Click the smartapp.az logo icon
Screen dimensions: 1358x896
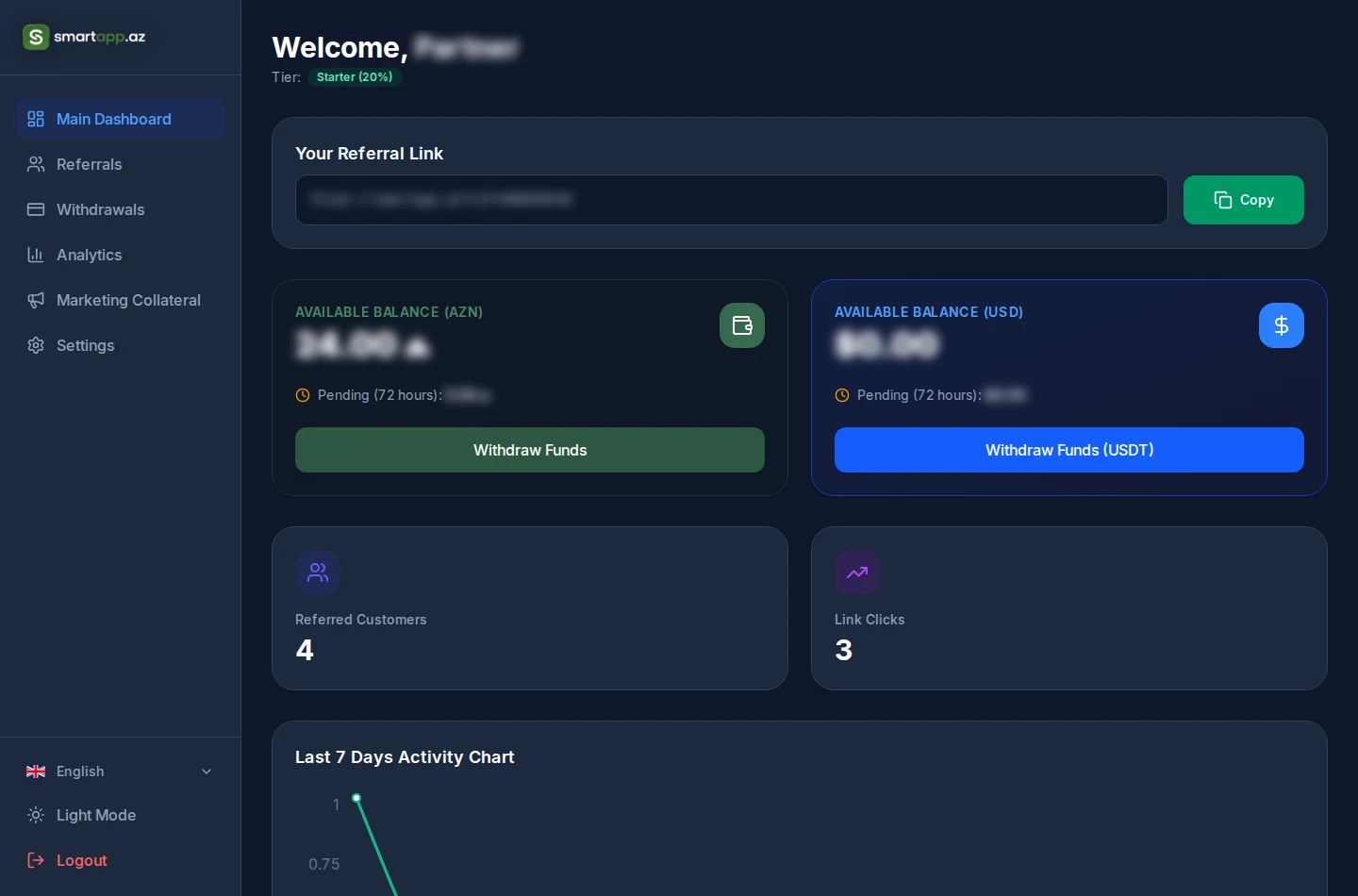[36, 37]
